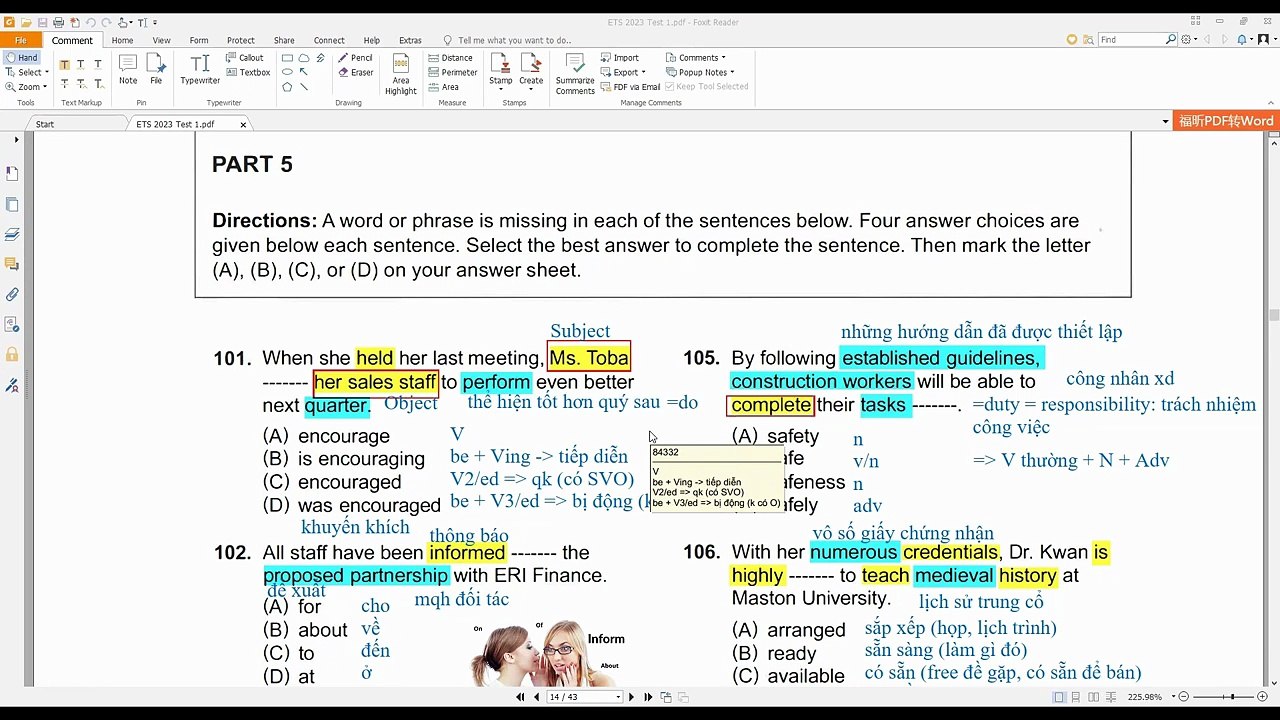
Task: Open the Extras ribbon tab
Action: (410, 40)
